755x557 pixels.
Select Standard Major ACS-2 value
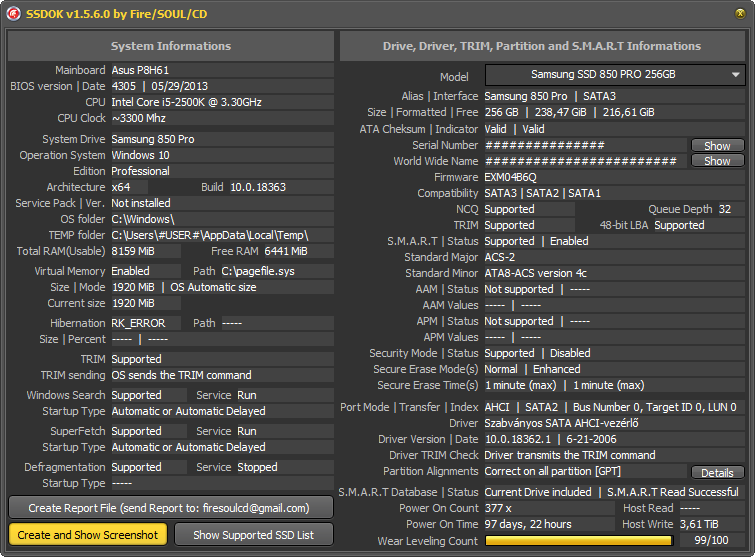click(x=499, y=257)
